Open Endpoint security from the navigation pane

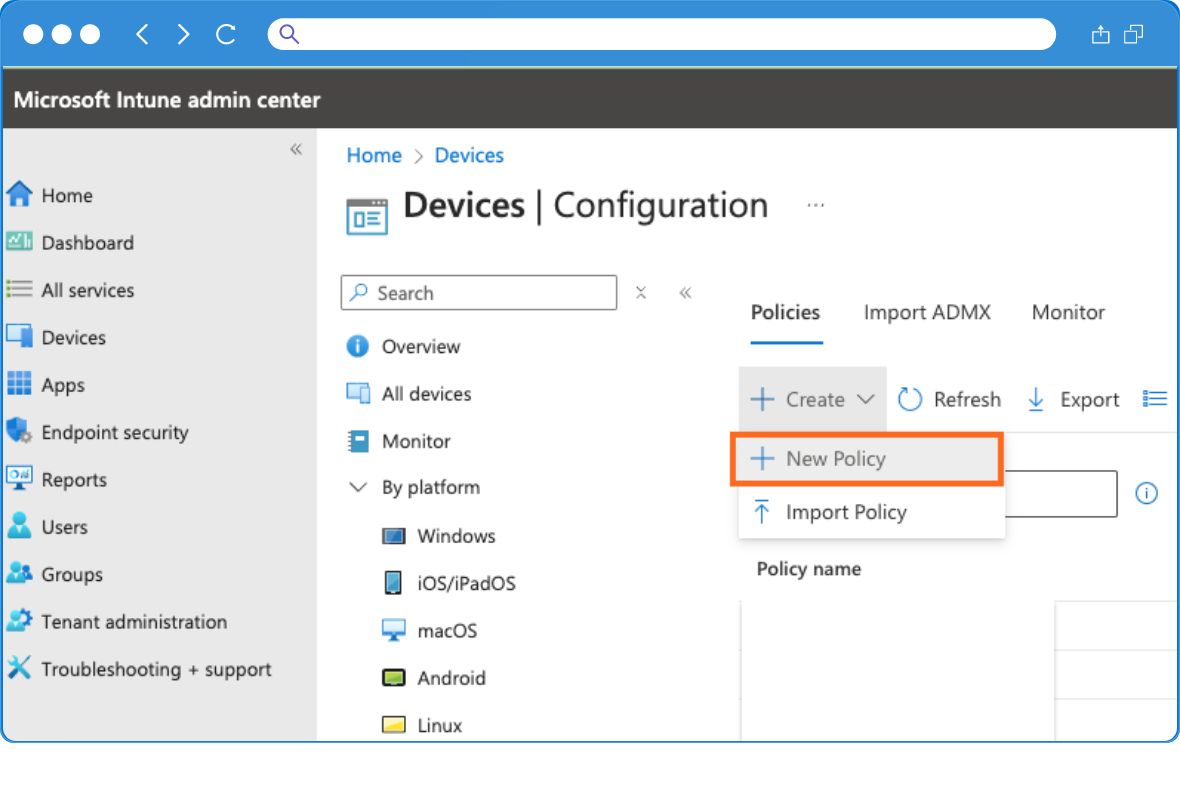point(115,432)
